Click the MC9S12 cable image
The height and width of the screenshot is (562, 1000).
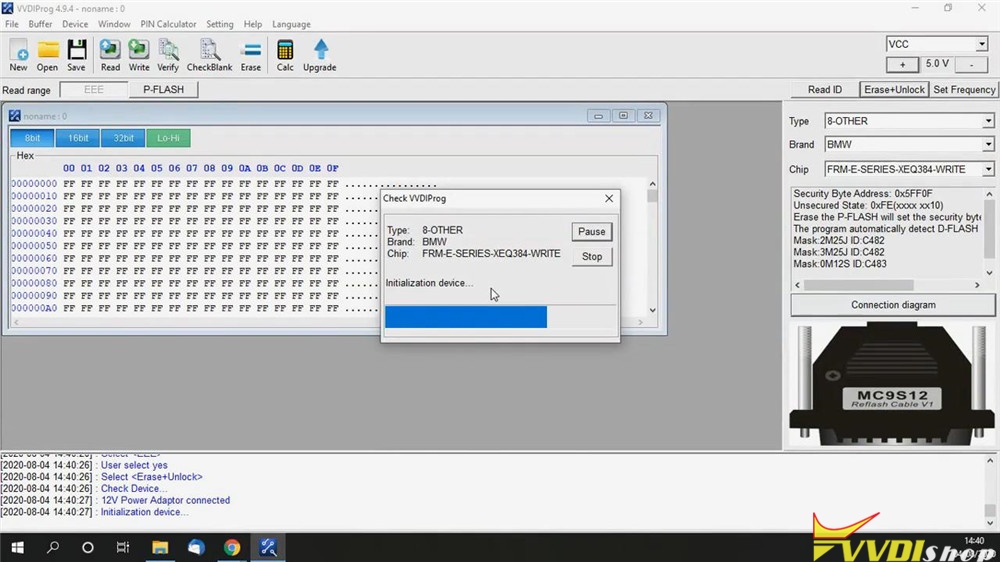pos(892,385)
